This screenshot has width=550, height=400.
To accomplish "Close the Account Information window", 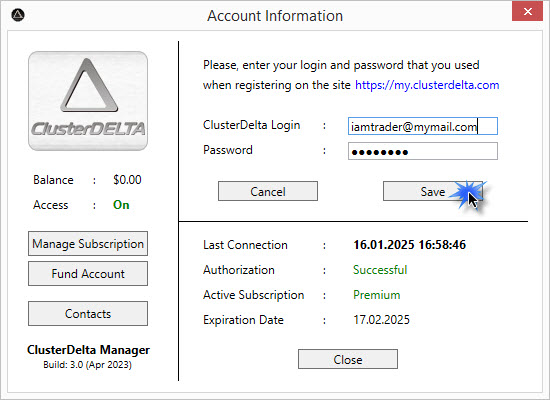I will pos(527,12).
